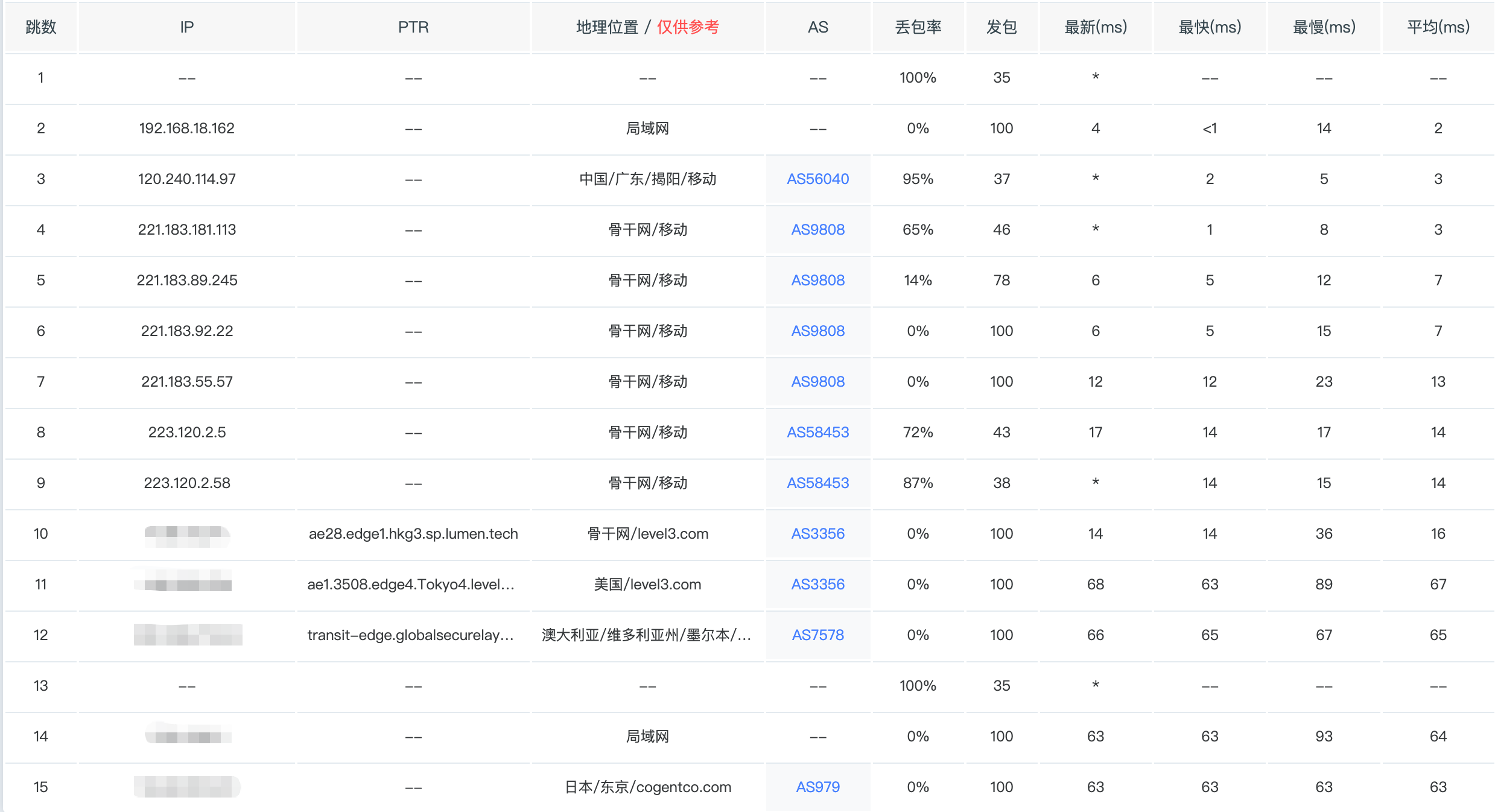
Task: Click the 日本/东京/cogentco.com location cell
Action: click(647, 787)
